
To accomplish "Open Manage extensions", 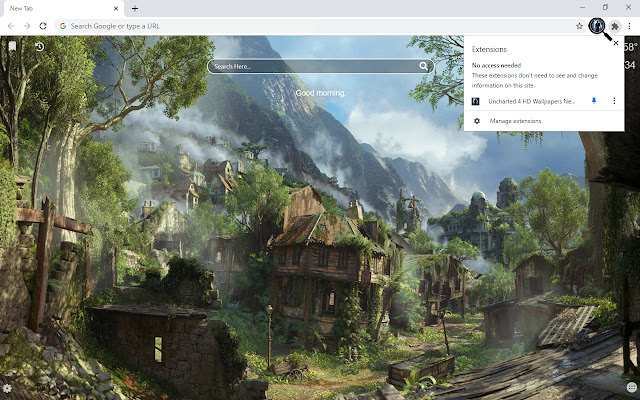I will 515,121.
